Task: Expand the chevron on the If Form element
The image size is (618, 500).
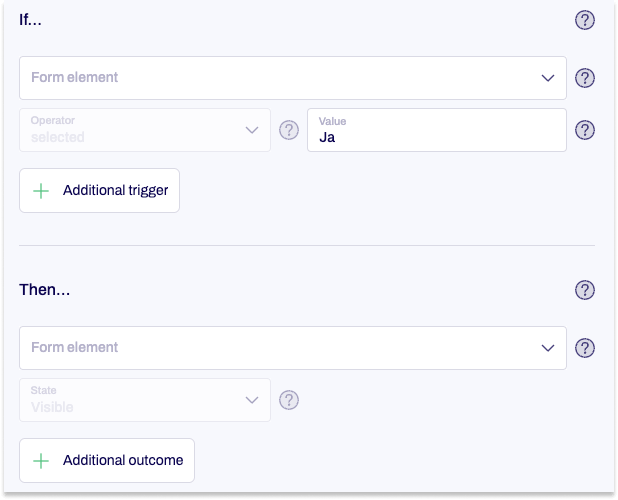Action: 547,78
